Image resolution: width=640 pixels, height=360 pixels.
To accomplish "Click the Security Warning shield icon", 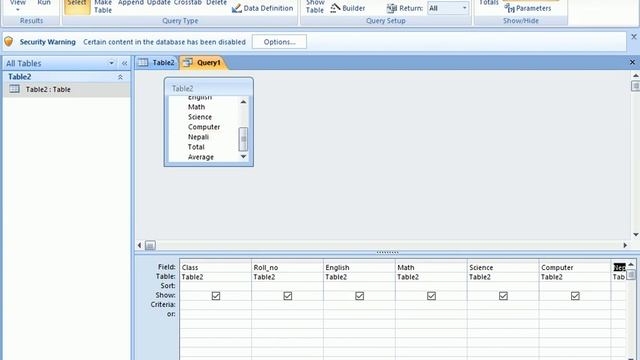I will (x=9, y=41).
